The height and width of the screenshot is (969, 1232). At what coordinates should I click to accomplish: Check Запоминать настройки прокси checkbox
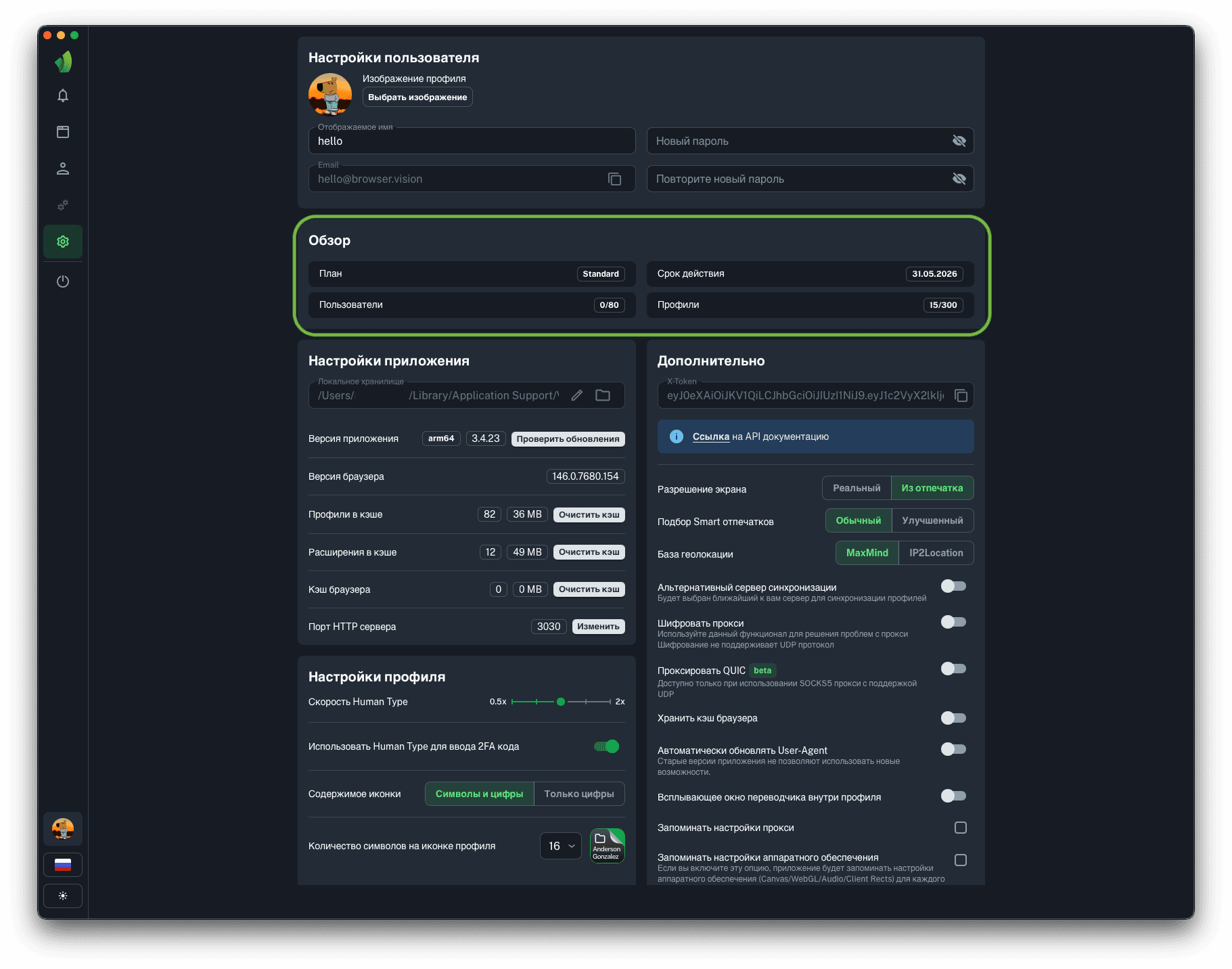coord(961,828)
